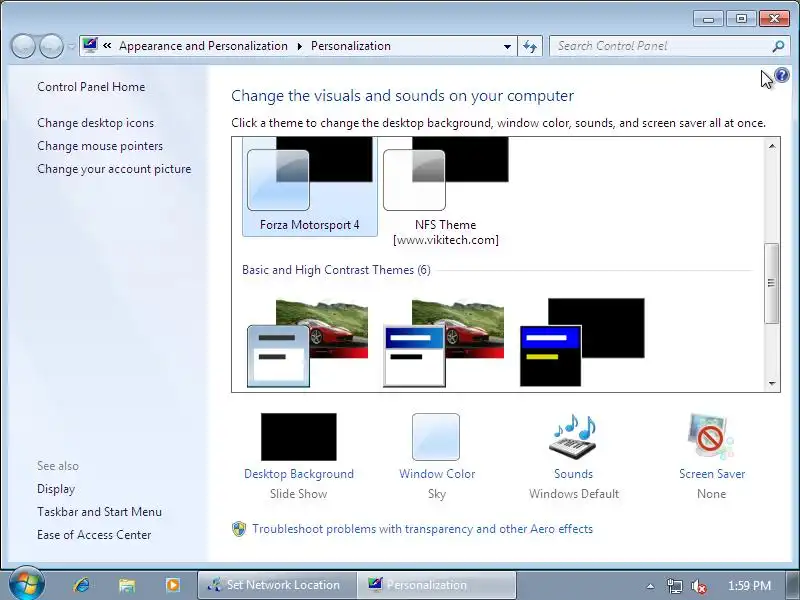Open the Windows Start orb
This screenshot has width=800, height=600.
point(27,584)
